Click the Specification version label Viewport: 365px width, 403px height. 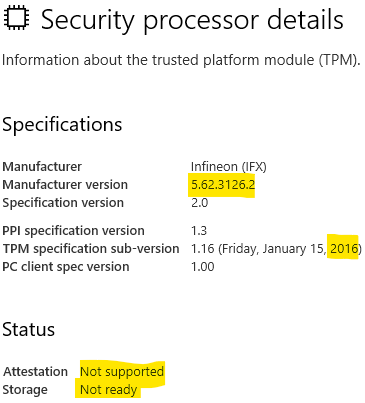click(63, 203)
